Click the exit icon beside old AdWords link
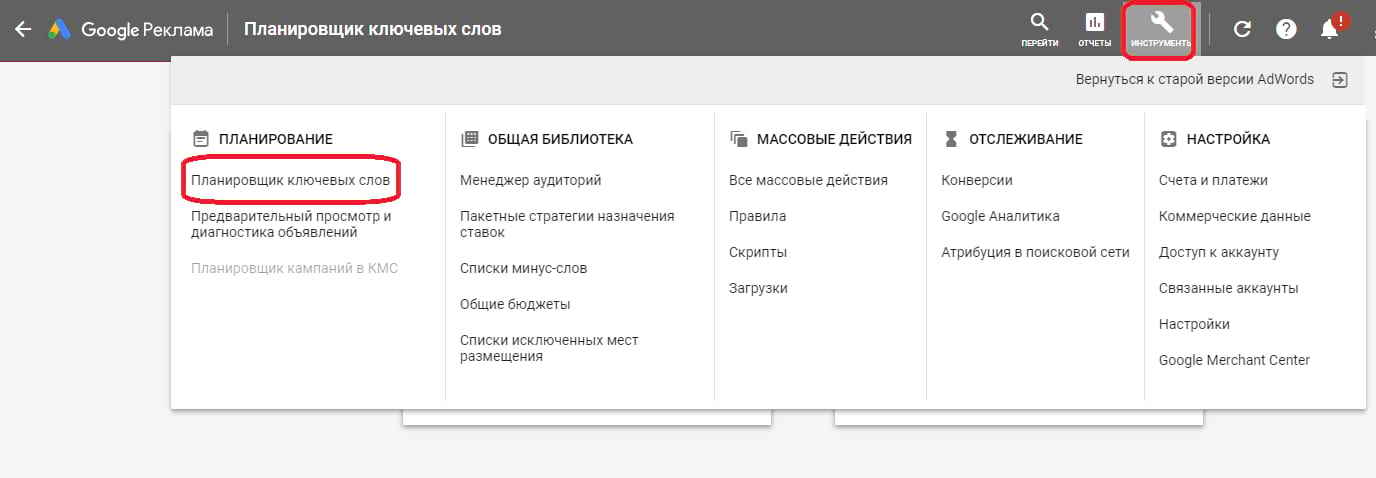1376x478 pixels. (1340, 80)
